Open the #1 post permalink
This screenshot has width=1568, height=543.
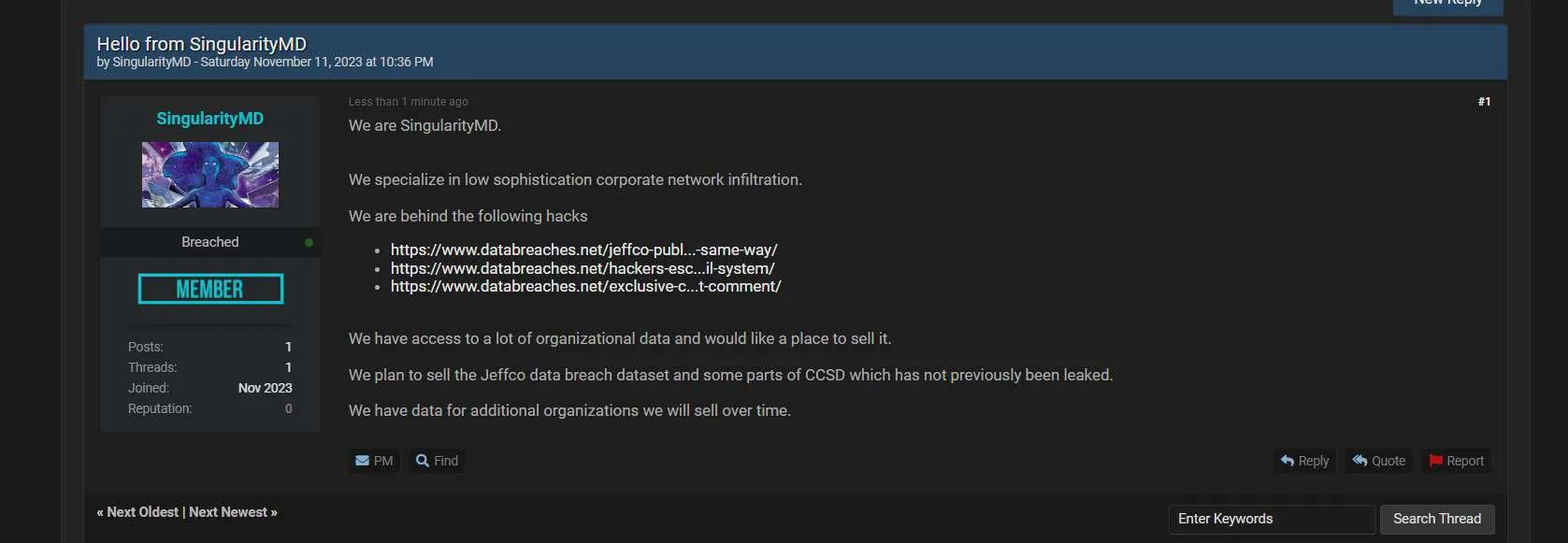click(x=1484, y=102)
